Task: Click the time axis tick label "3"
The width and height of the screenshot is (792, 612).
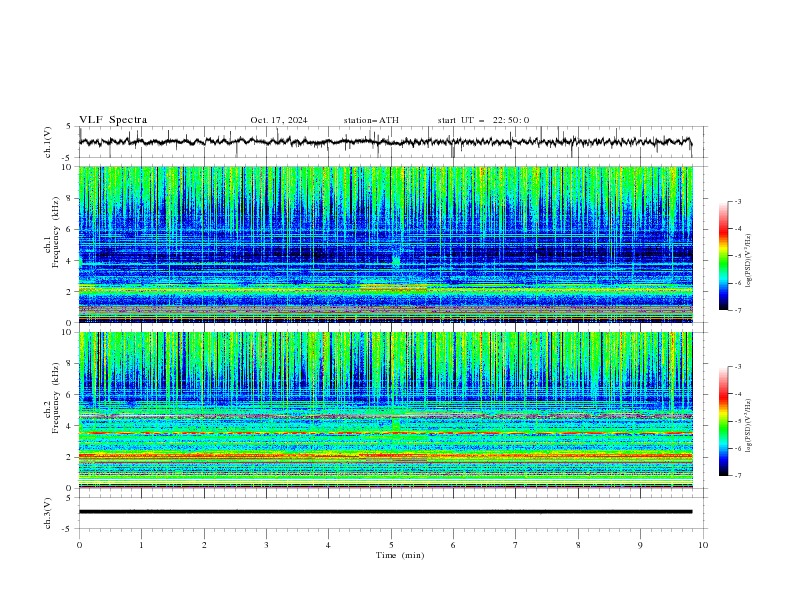Action: (266, 545)
